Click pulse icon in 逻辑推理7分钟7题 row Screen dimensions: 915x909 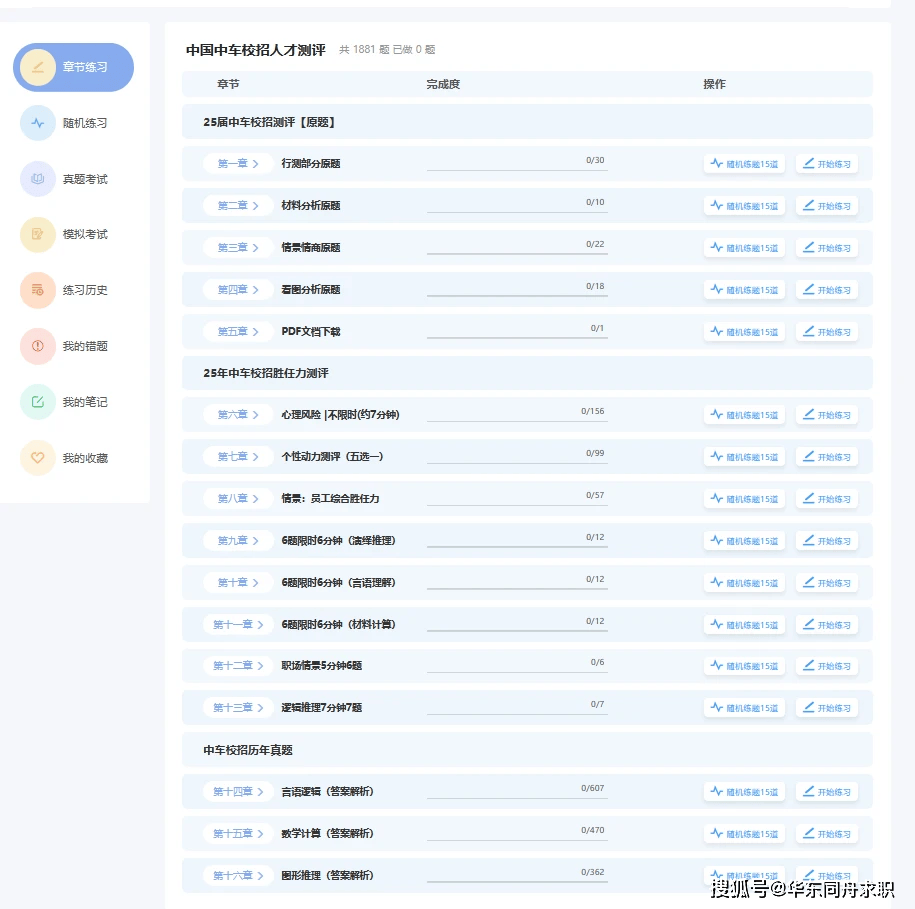click(x=717, y=707)
